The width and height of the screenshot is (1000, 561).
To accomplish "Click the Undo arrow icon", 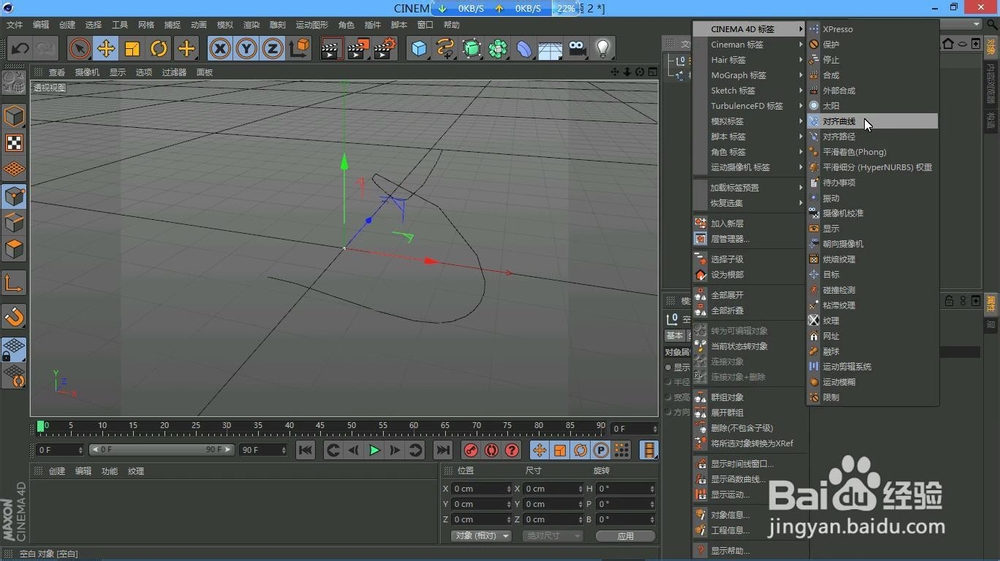I will pyautogui.click(x=20, y=48).
